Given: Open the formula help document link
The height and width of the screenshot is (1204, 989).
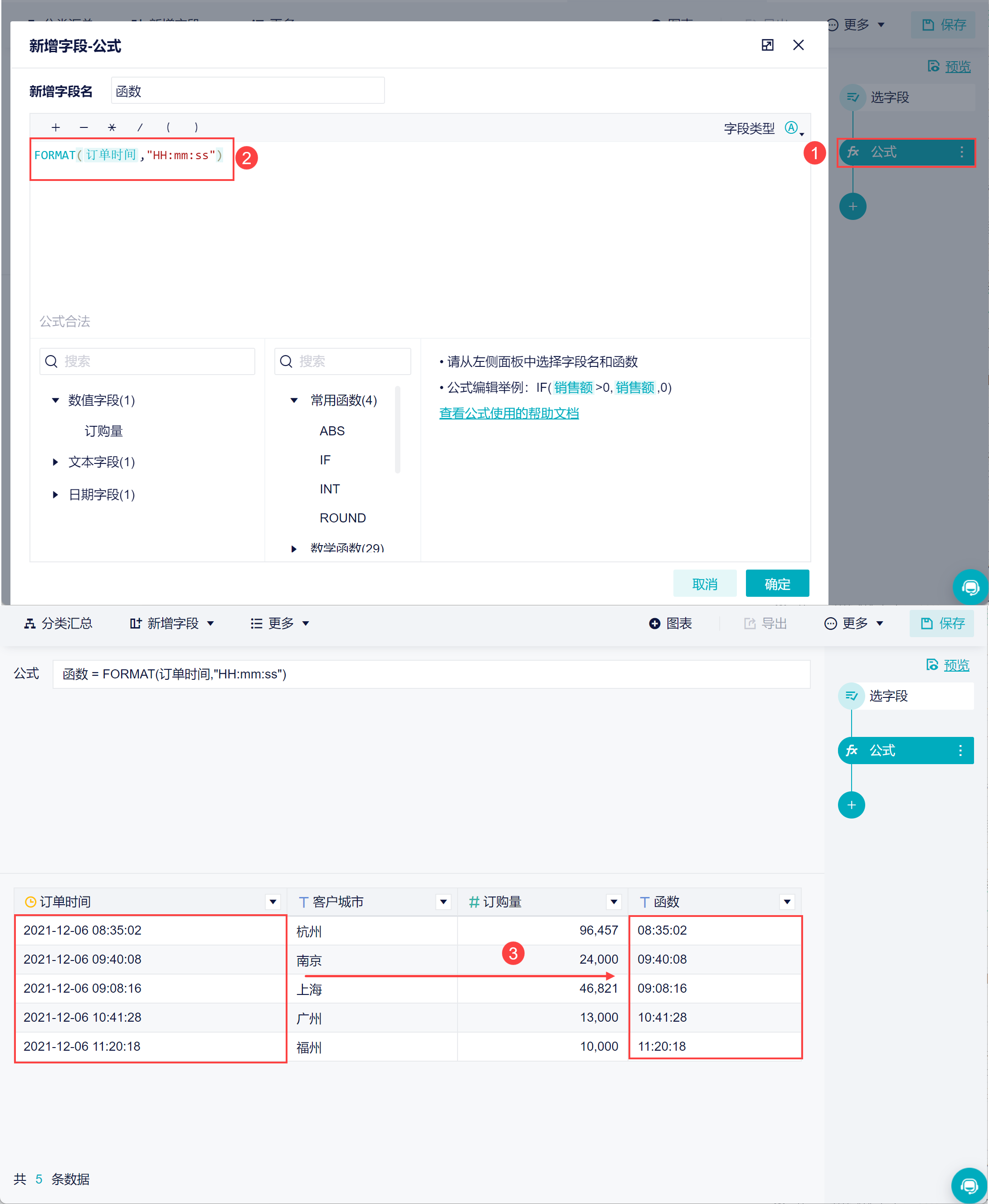Looking at the screenshot, I should (508, 413).
